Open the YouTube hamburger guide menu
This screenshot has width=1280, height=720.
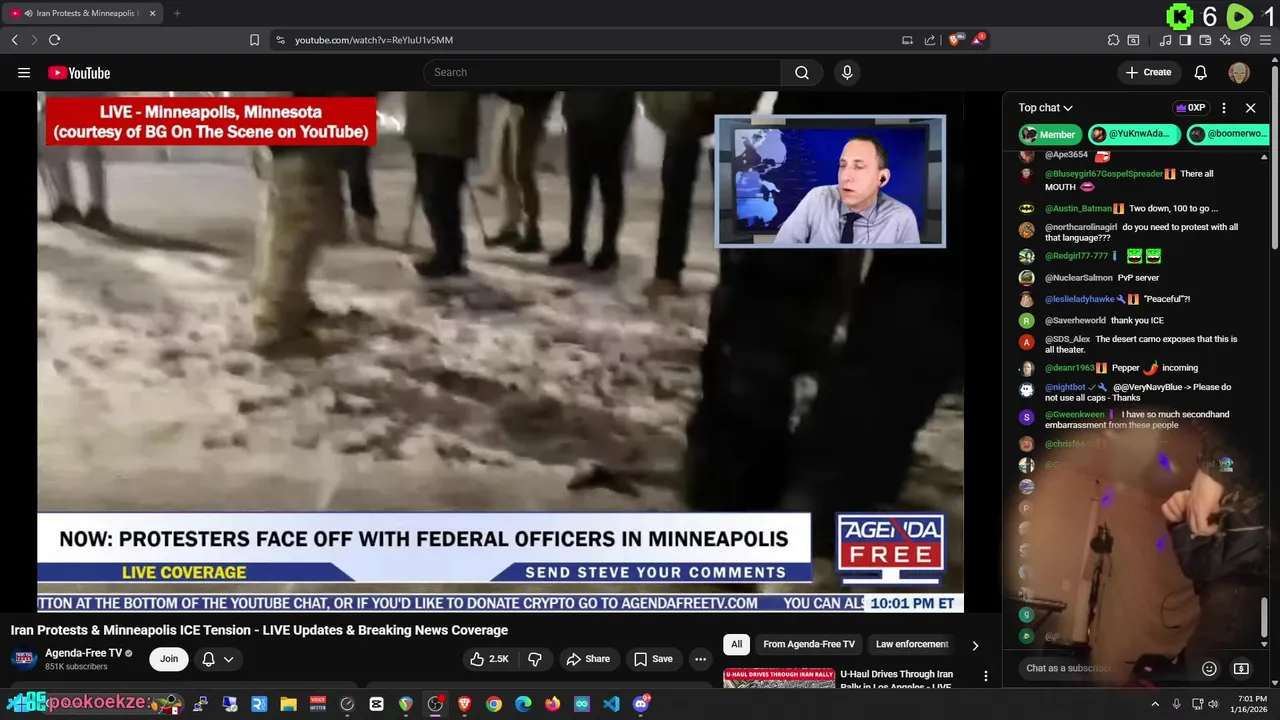[24, 72]
